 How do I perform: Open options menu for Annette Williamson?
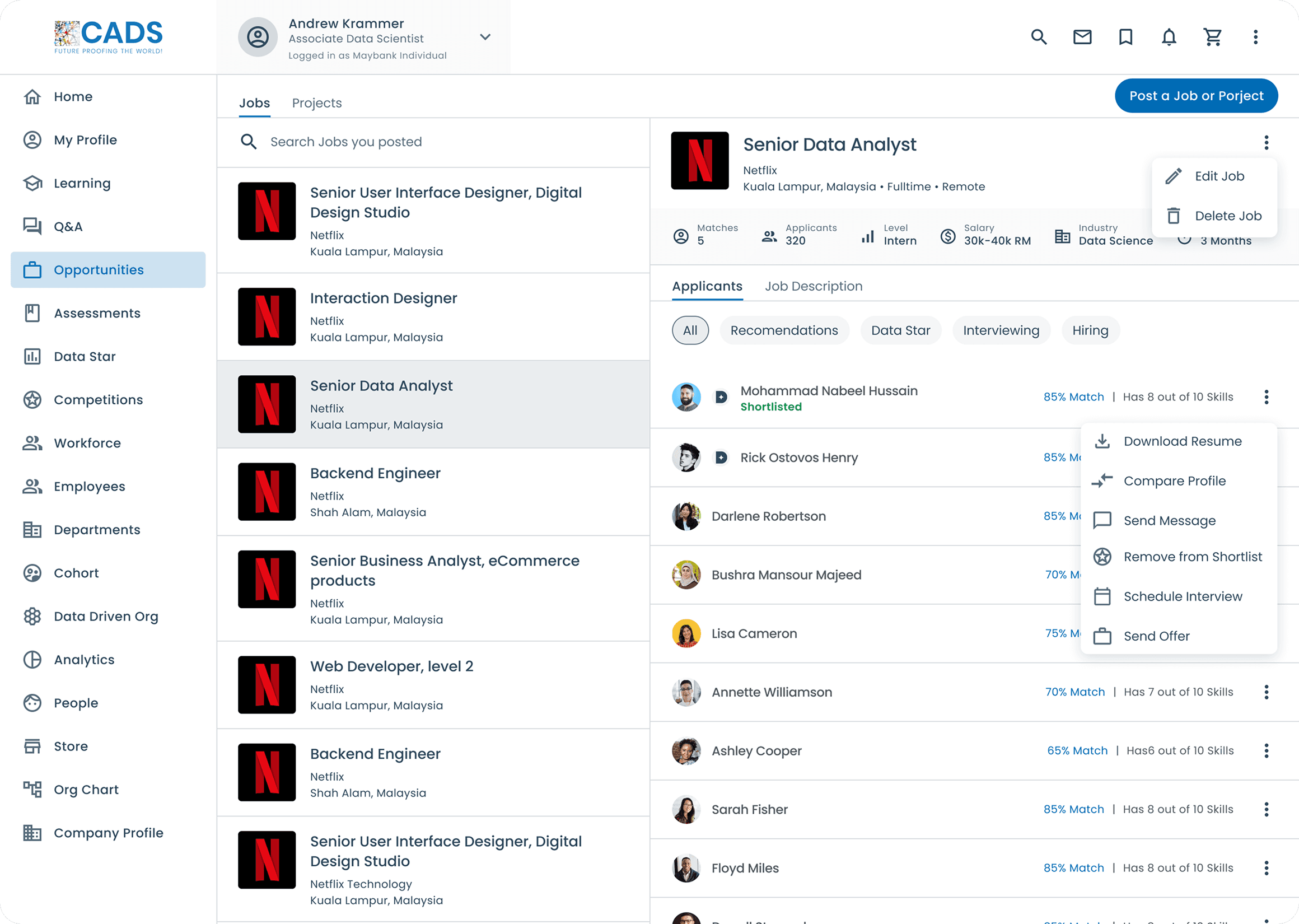(1266, 692)
